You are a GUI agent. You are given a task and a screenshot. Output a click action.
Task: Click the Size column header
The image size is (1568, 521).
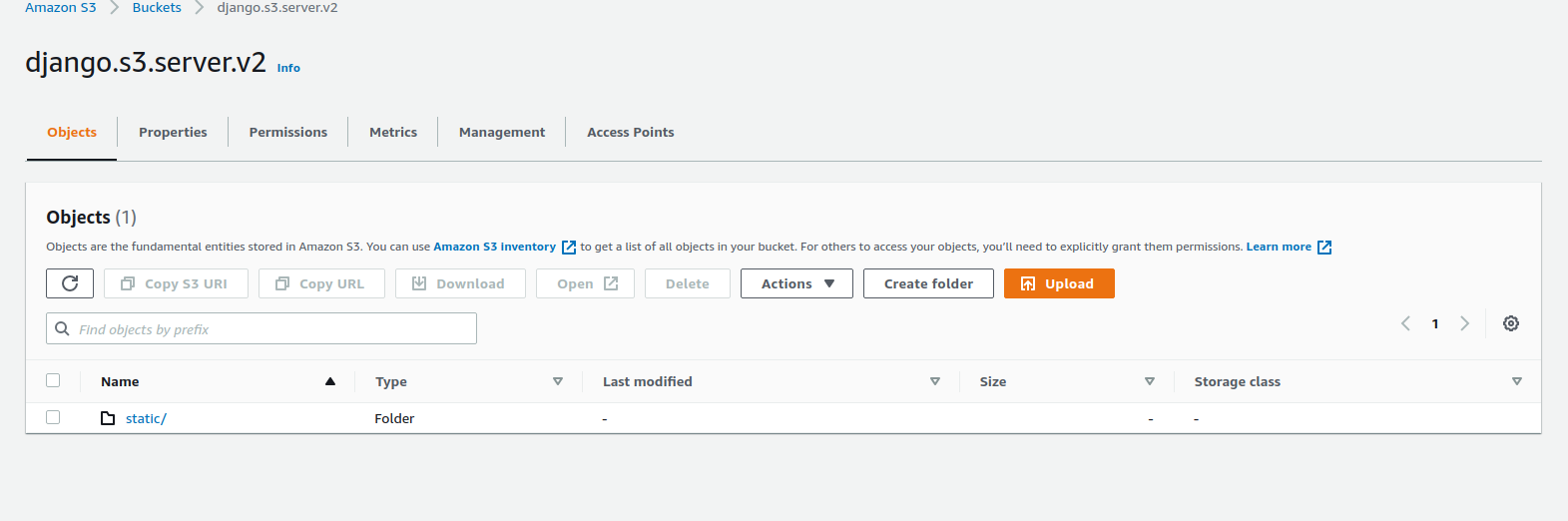993,381
